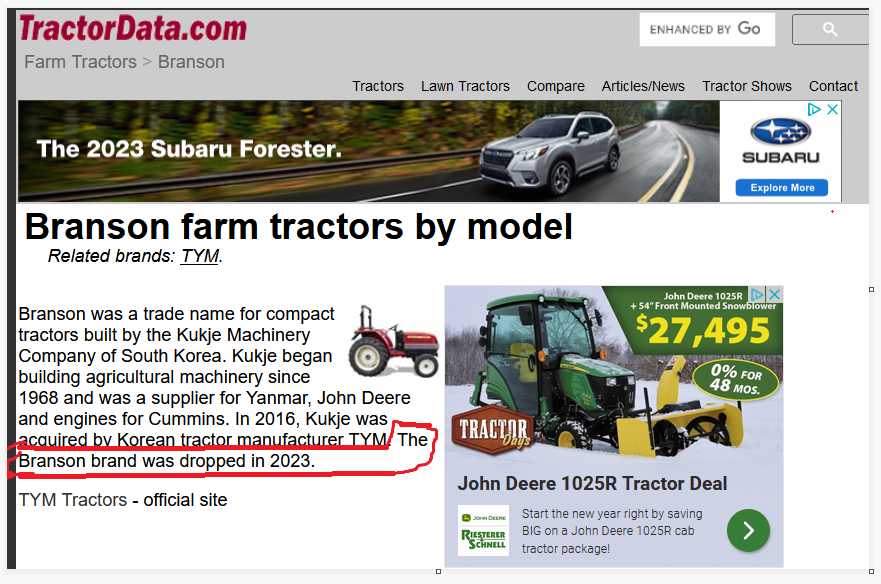Click the Riesterer Schnell dealer logo
The width and height of the screenshot is (881, 584).
pos(483,531)
